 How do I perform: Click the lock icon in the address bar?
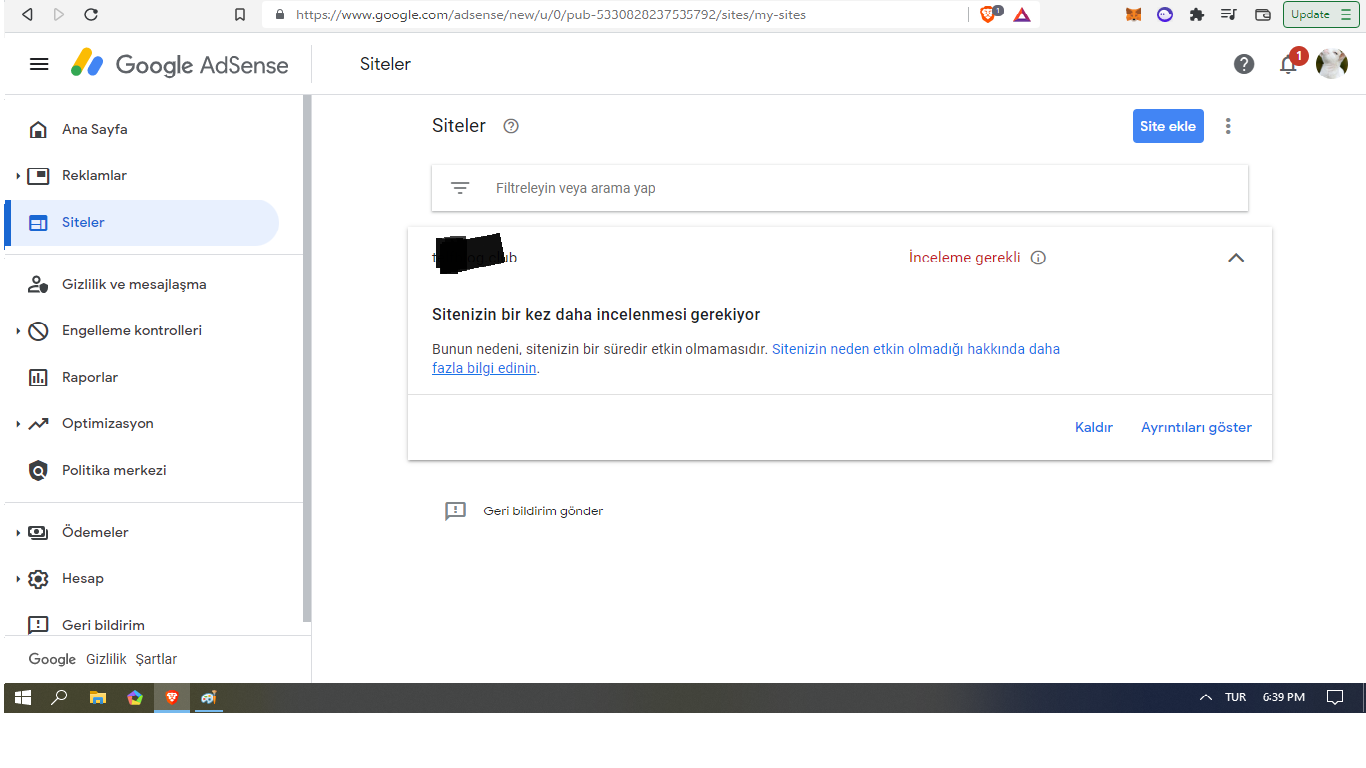[279, 15]
